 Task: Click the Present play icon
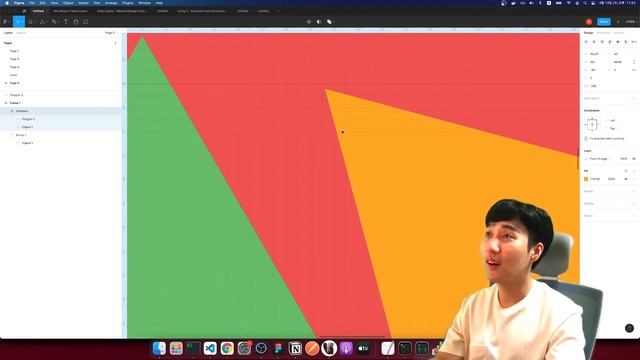pyautogui.click(x=618, y=22)
